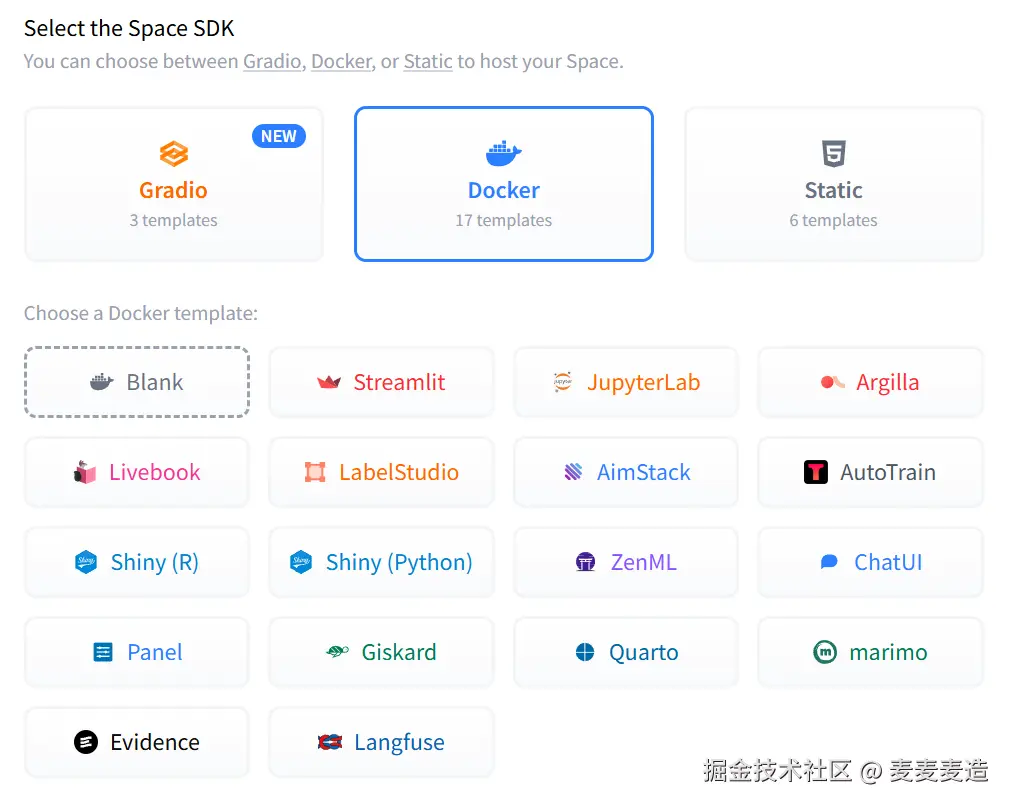This screenshot has height=807, width=1011.
Task: Select the Gradio SDK card
Action: [x=173, y=184]
